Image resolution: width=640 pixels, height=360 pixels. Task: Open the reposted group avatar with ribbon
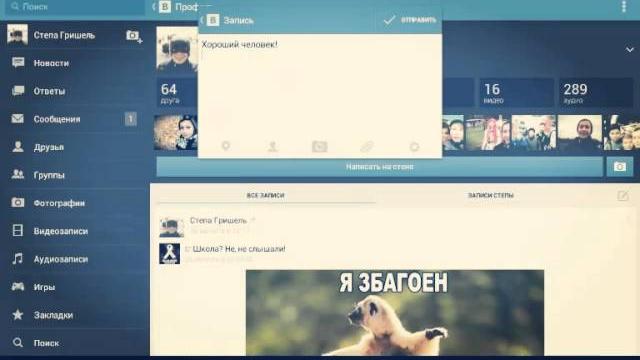coord(169,253)
